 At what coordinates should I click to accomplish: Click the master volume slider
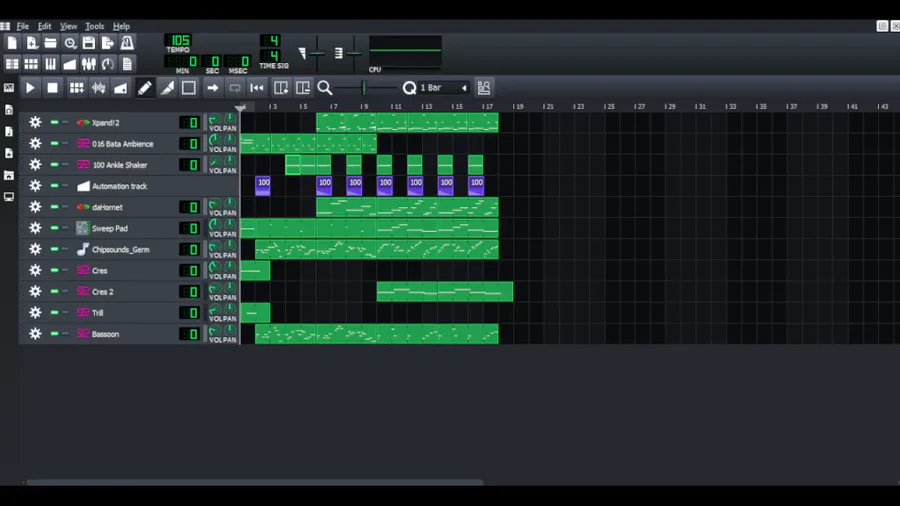click(x=317, y=53)
